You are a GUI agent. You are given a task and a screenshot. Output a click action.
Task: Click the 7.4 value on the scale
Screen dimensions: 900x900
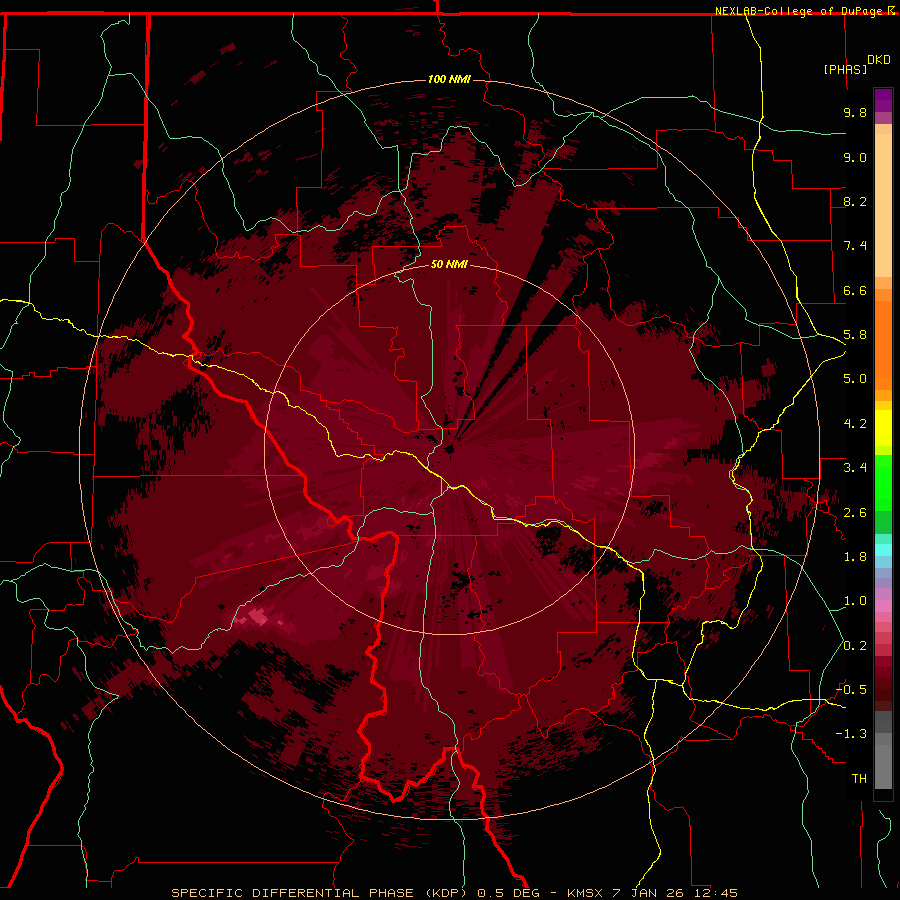855,246
